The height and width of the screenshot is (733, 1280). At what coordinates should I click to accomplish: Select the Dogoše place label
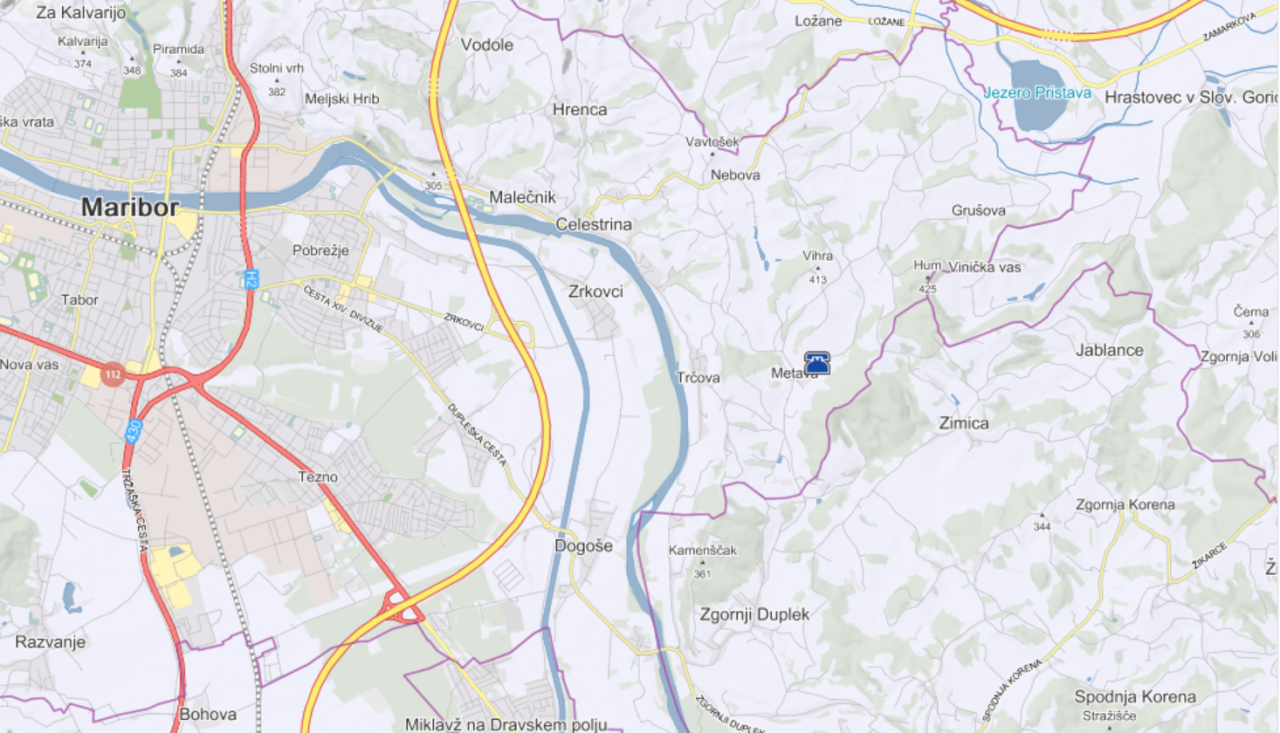(x=584, y=546)
